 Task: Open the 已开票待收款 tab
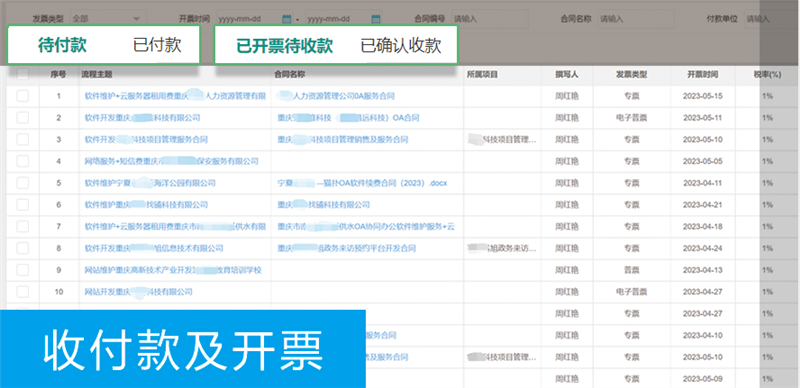284,45
